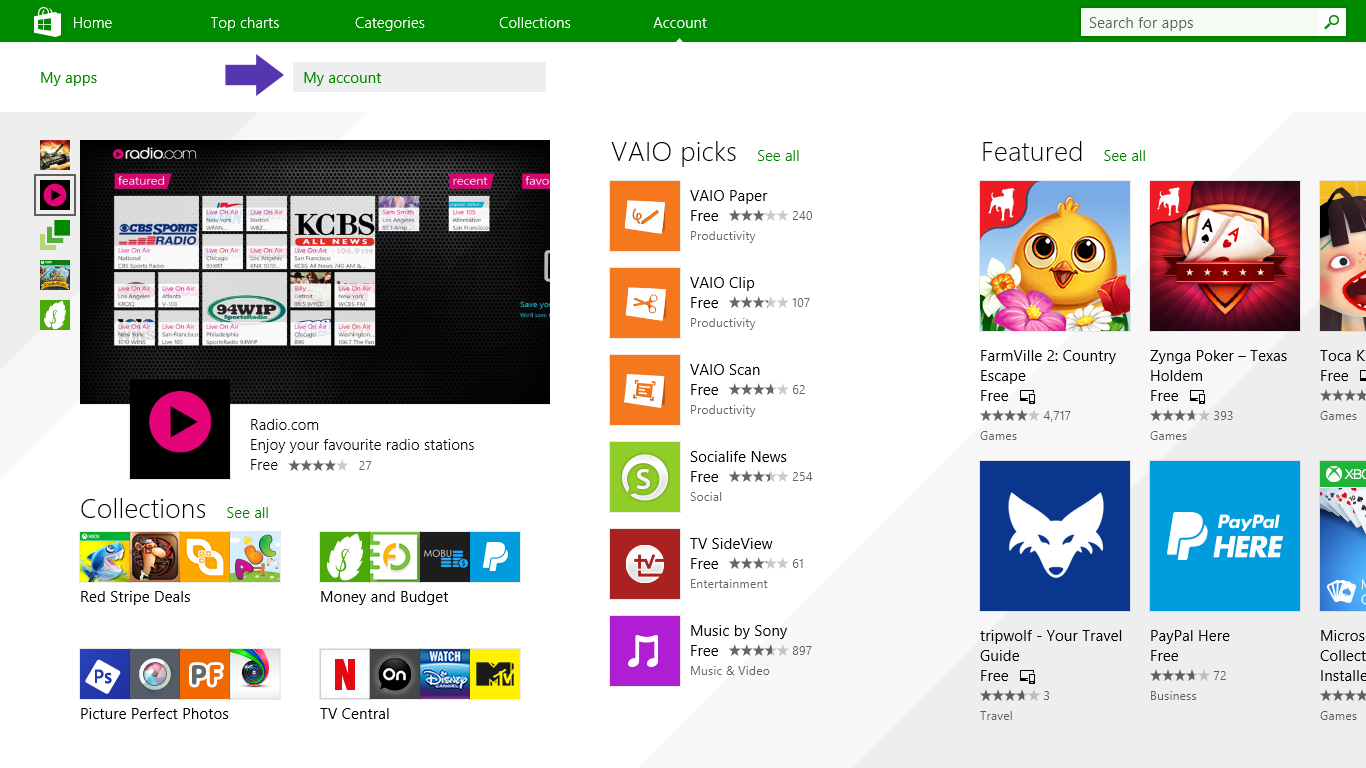Image resolution: width=1366 pixels, height=768 pixels.
Task: Open the Socialife News icon
Action: (x=645, y=477)
